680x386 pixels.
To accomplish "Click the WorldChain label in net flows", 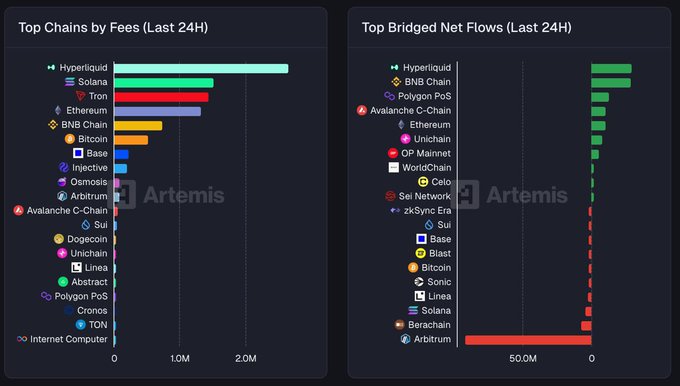I will coord(427,167).
